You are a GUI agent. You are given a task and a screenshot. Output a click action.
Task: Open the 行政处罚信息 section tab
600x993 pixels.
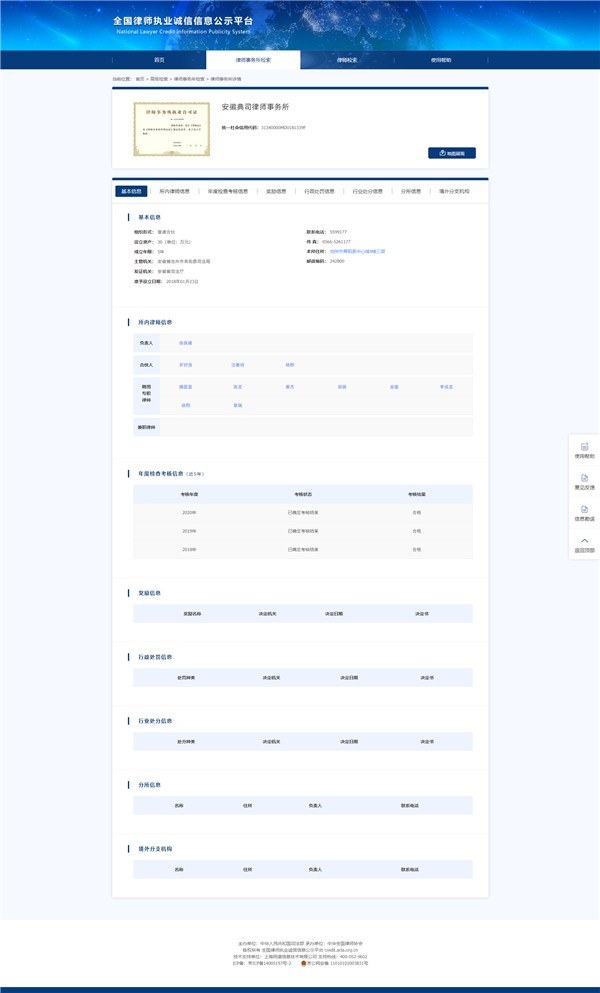pyautogui.click(x=319, y=190)
